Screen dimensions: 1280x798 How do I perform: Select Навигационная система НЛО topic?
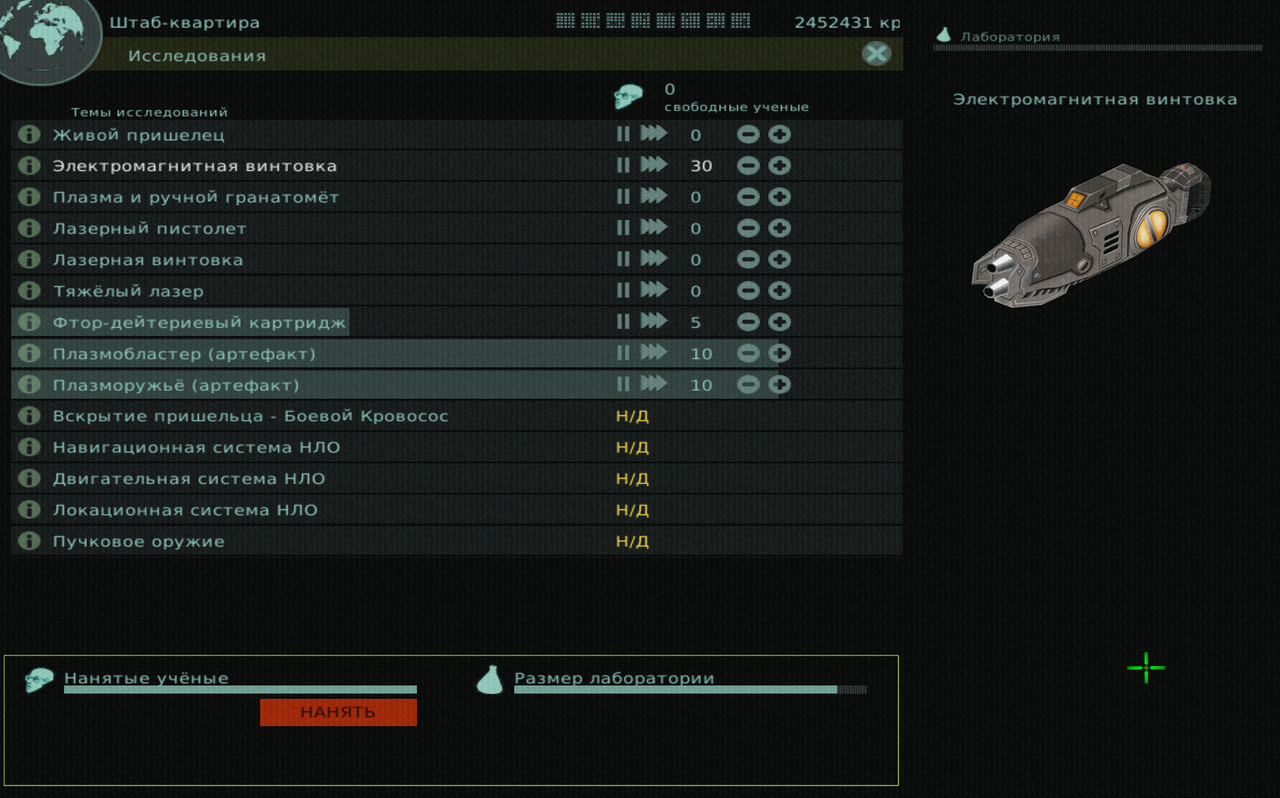click(x=196, y=447)
